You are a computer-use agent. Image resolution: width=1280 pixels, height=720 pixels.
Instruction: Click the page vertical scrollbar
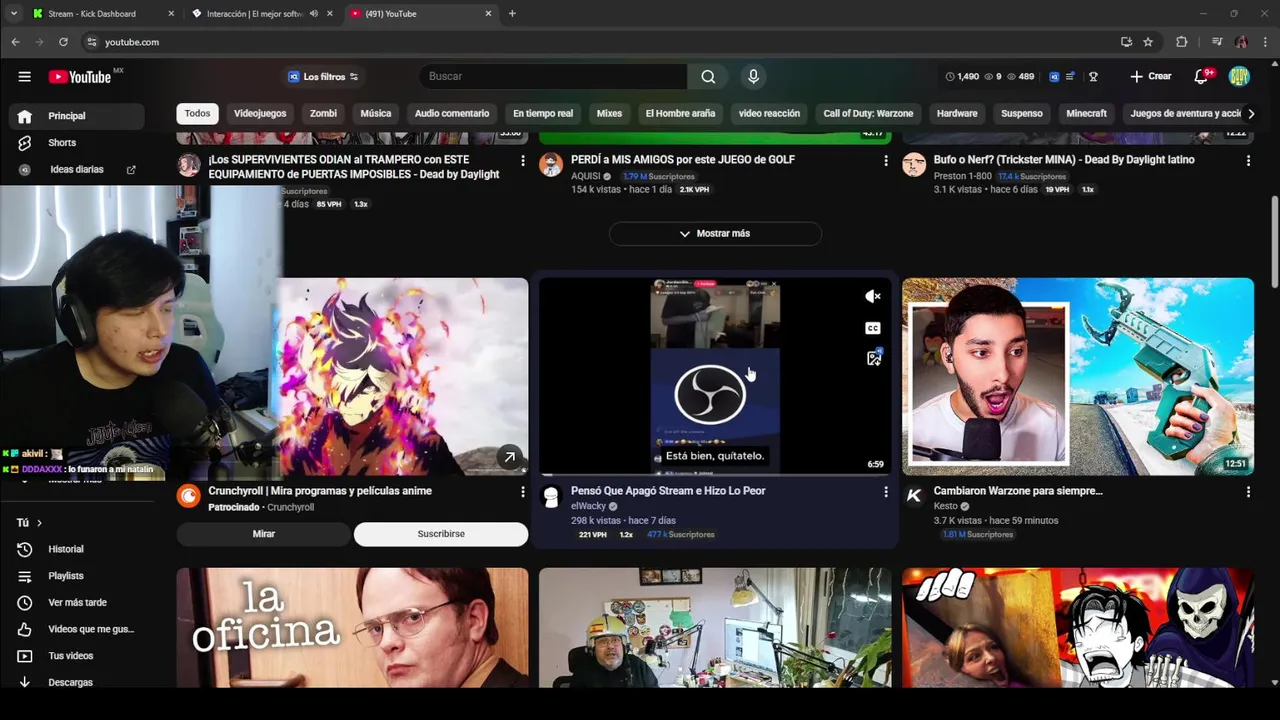[x=1274, y=240]
